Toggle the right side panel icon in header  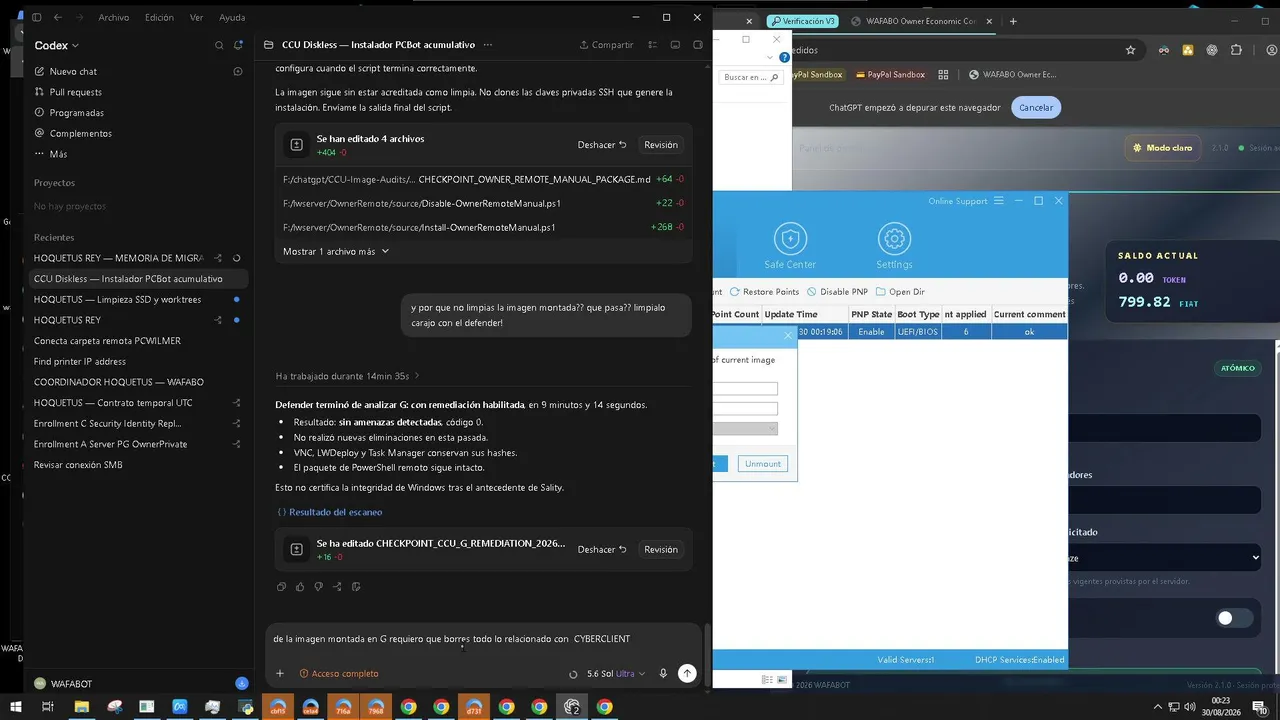[x=696, y=45]
